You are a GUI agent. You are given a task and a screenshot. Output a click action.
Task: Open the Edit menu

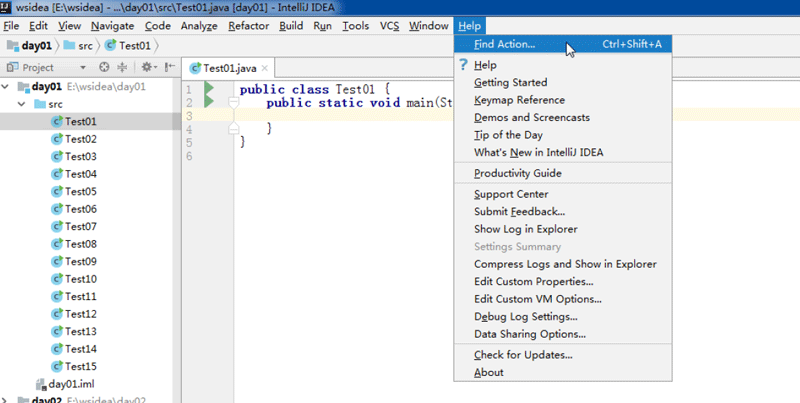tap(38, 26)
